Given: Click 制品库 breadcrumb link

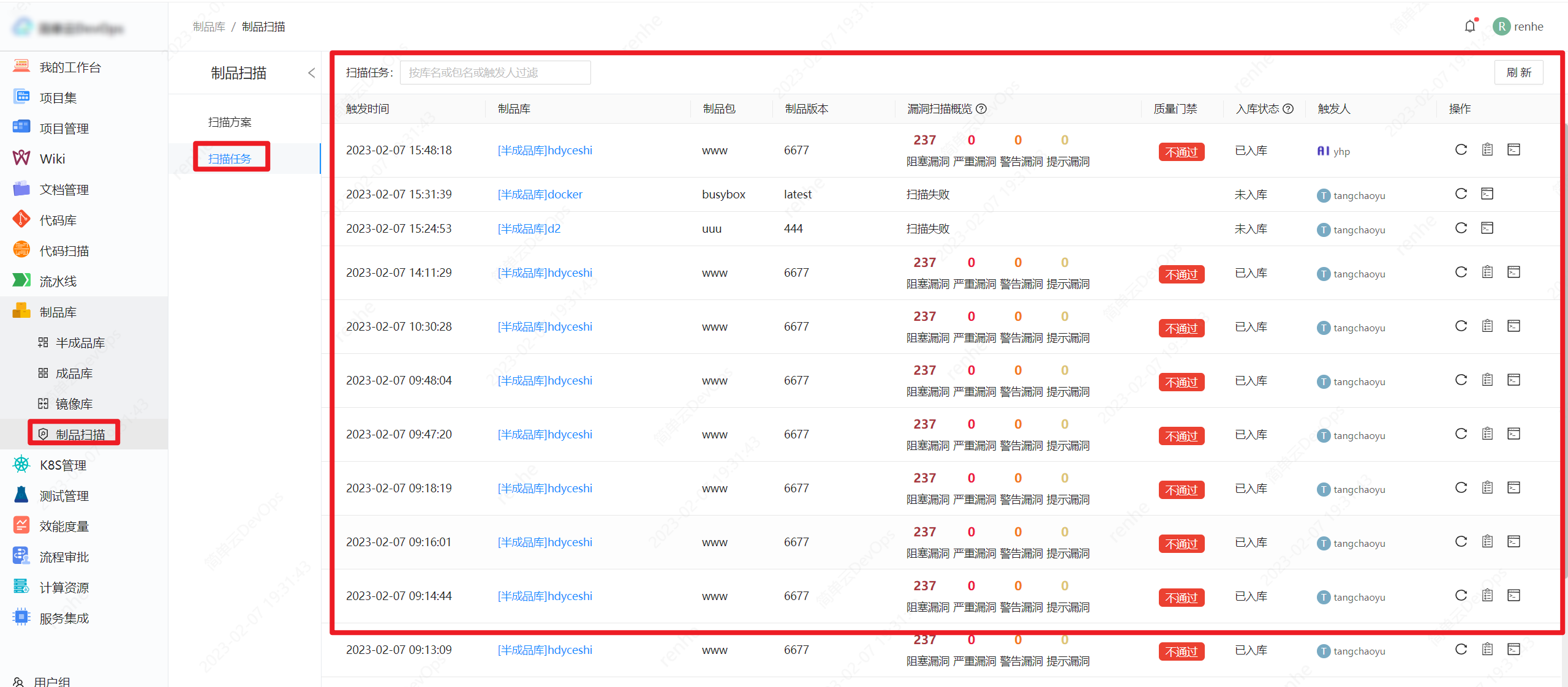Looking at the screenshot, I should click(x=209, y=26).
